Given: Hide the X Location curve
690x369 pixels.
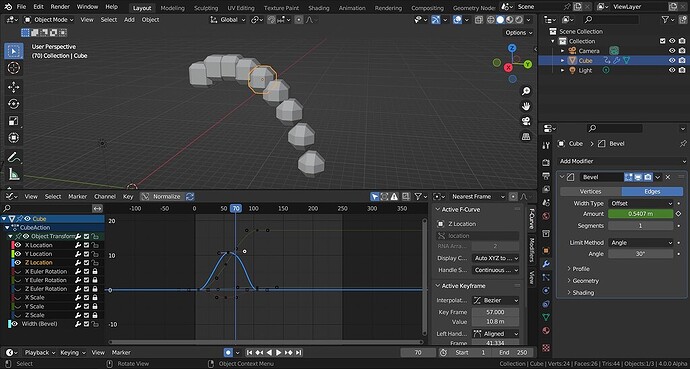Looking at the screenshot, I should point(18,245).
